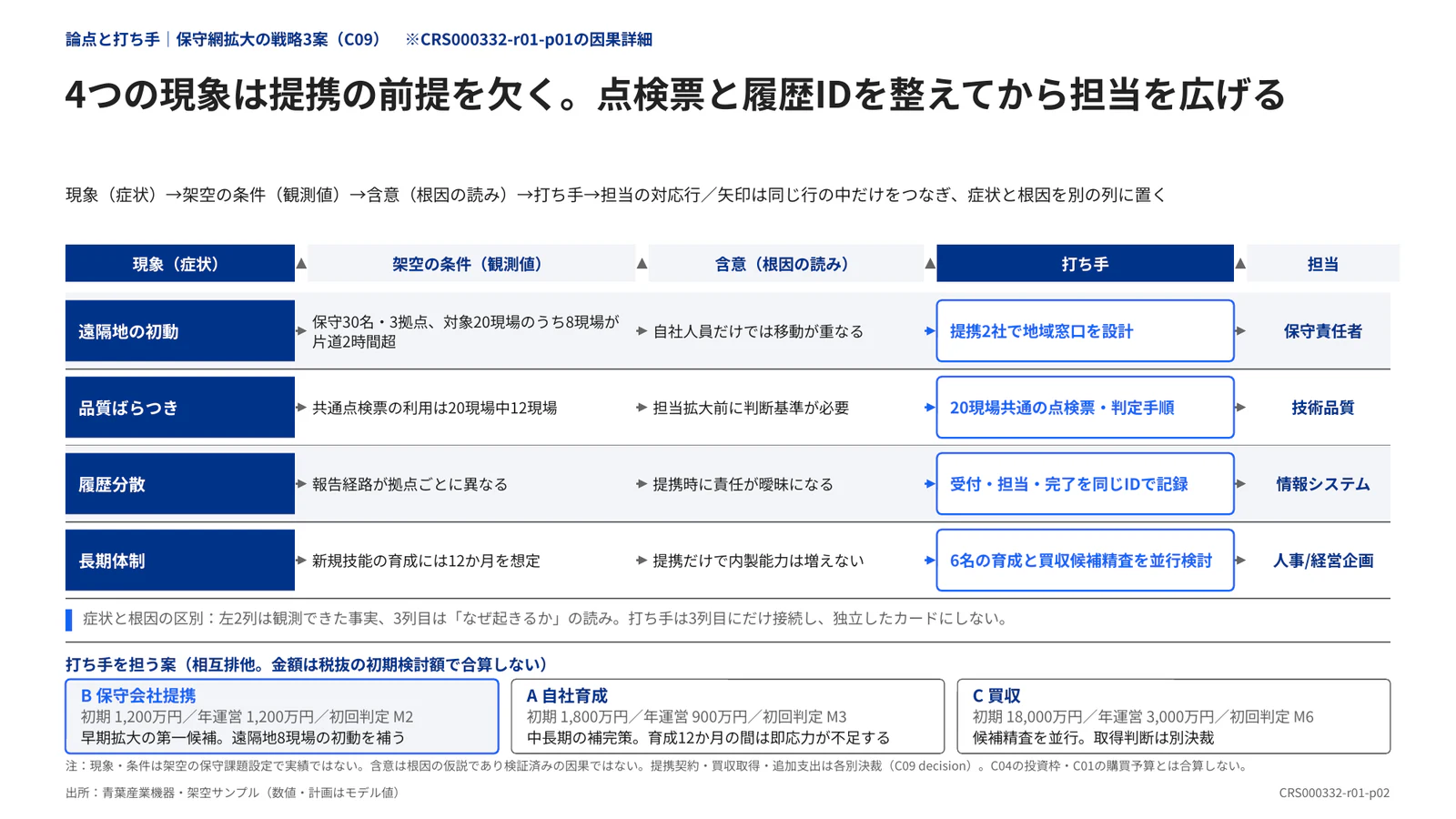
Task: Click the 保守責任者 owner cell
Action: pyautogui.click(x=1322, y=331)
